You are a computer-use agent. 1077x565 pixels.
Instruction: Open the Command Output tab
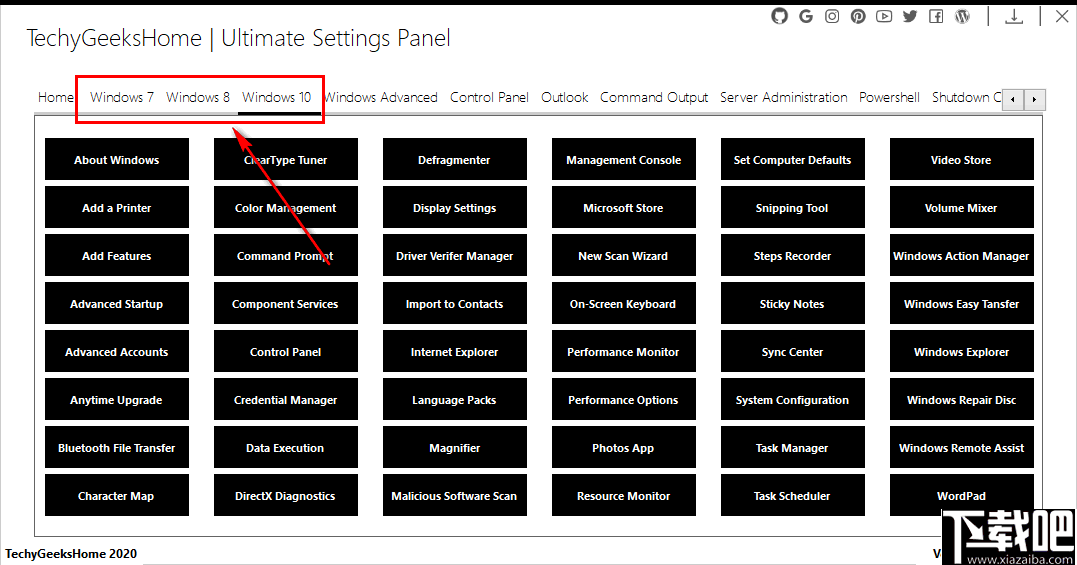coord(654,97)
